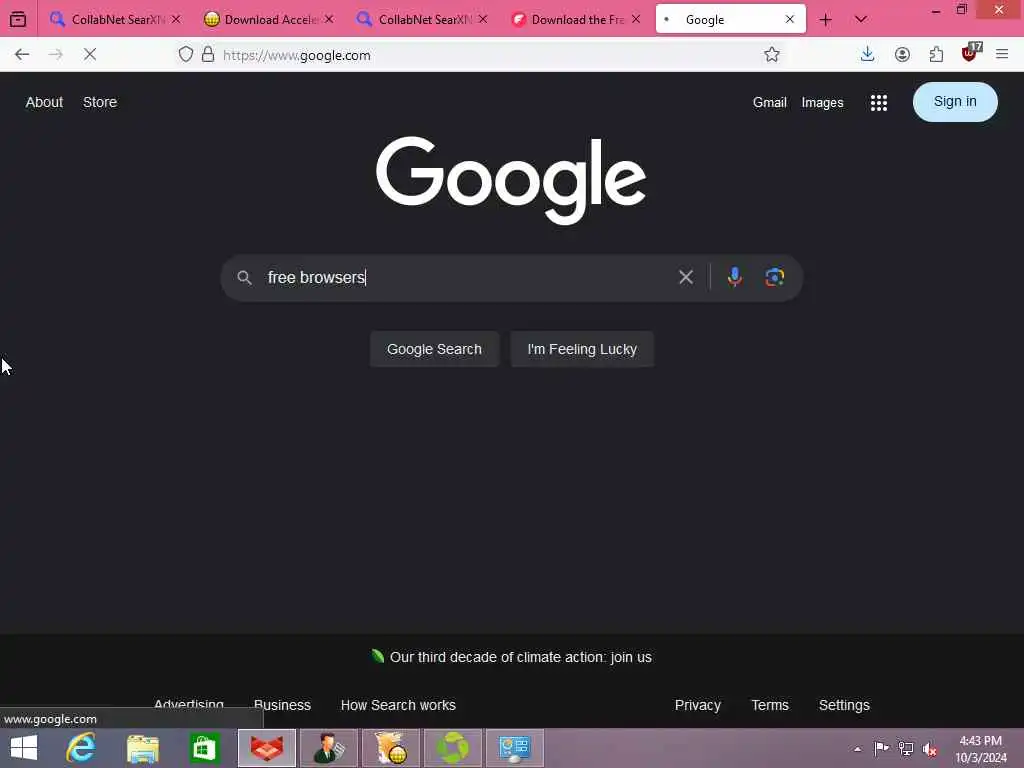Open the extensions puzzle icon
The height and width of the screenshot is (768, 1024).
(936, 55)
